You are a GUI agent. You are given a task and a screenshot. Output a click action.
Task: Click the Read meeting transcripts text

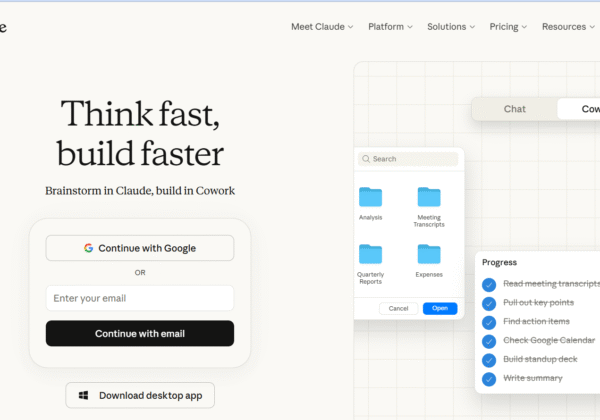pyautogui.click(x=551, y=284)
